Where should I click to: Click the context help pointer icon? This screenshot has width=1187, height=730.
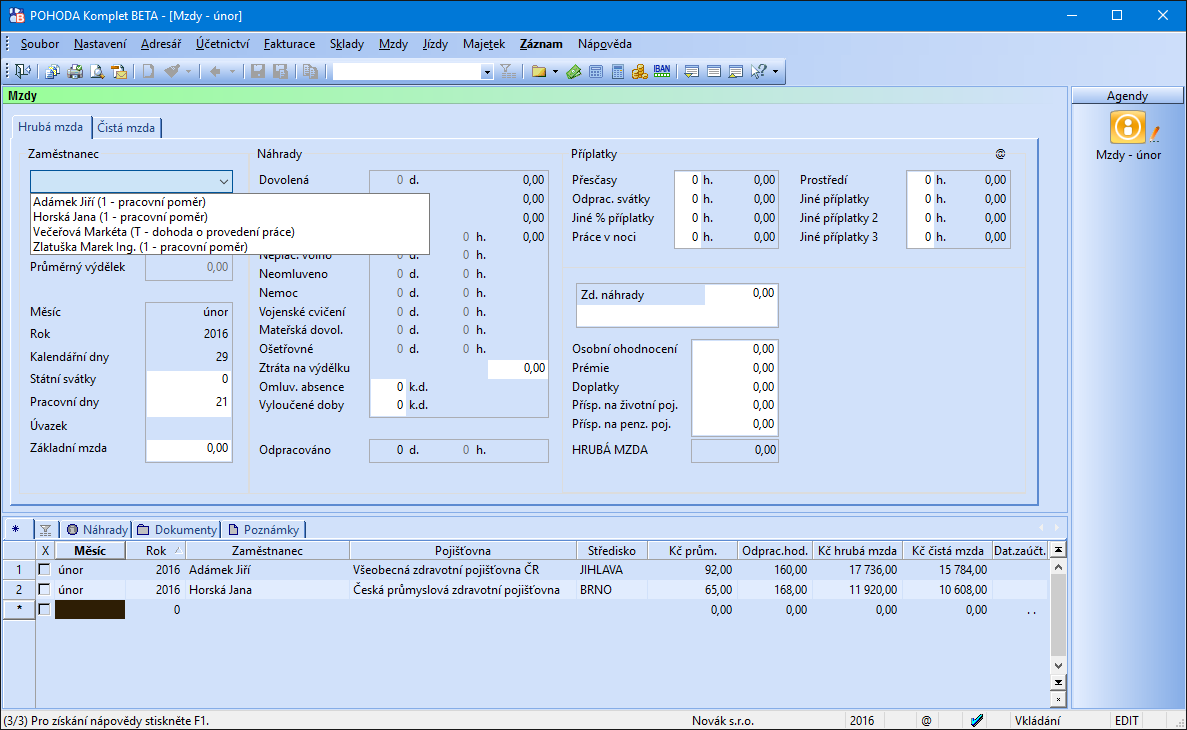(759, 71)
